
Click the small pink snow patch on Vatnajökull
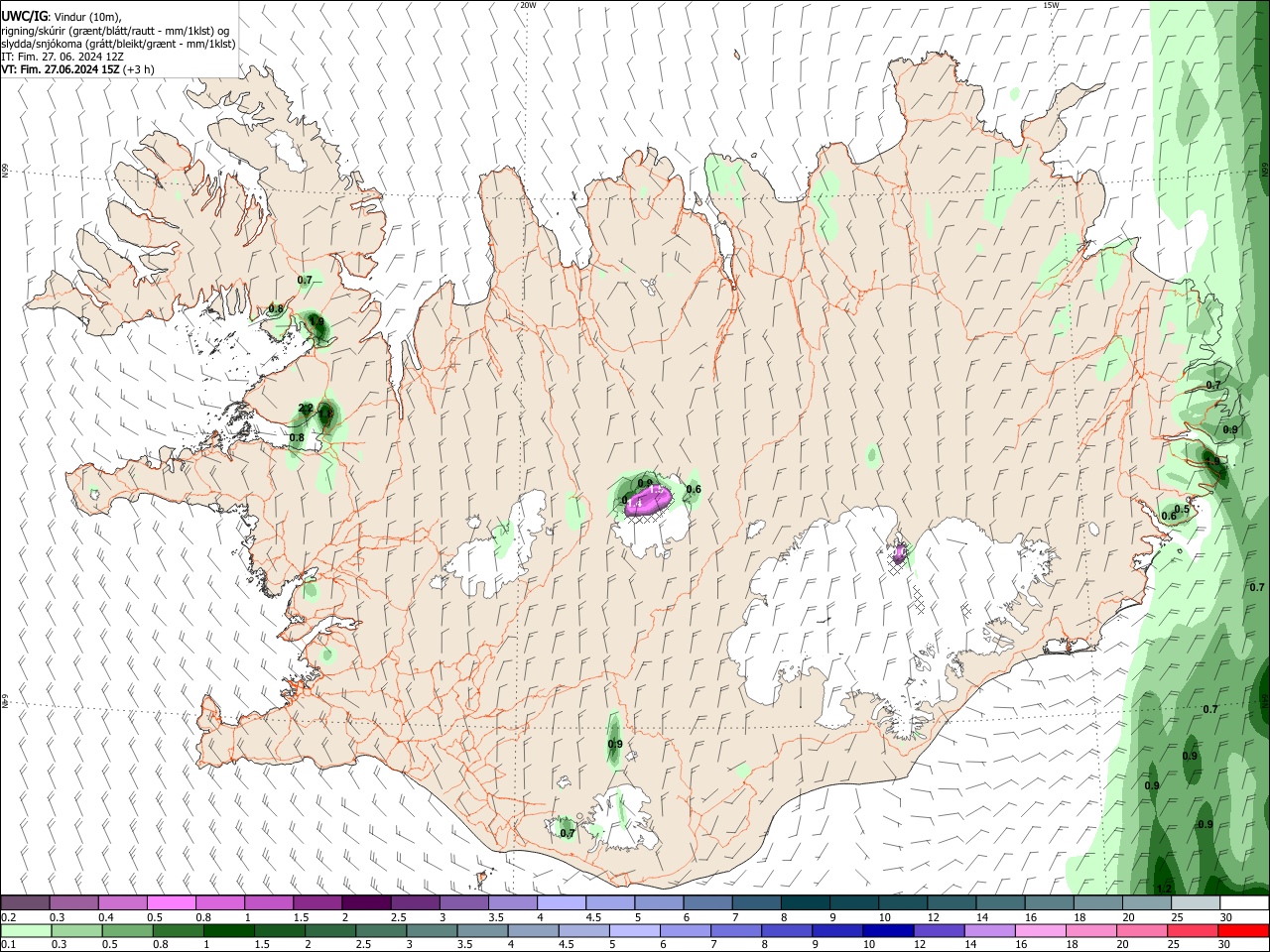[x=899, y=553]
